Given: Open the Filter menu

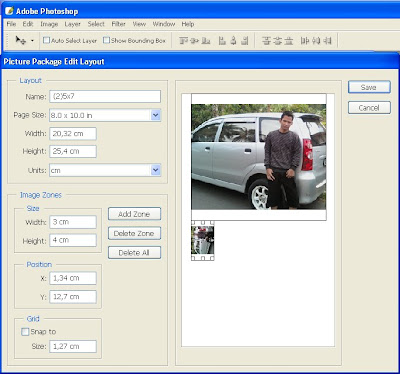Looking at the screenshot, I should (x=118, y=24).
